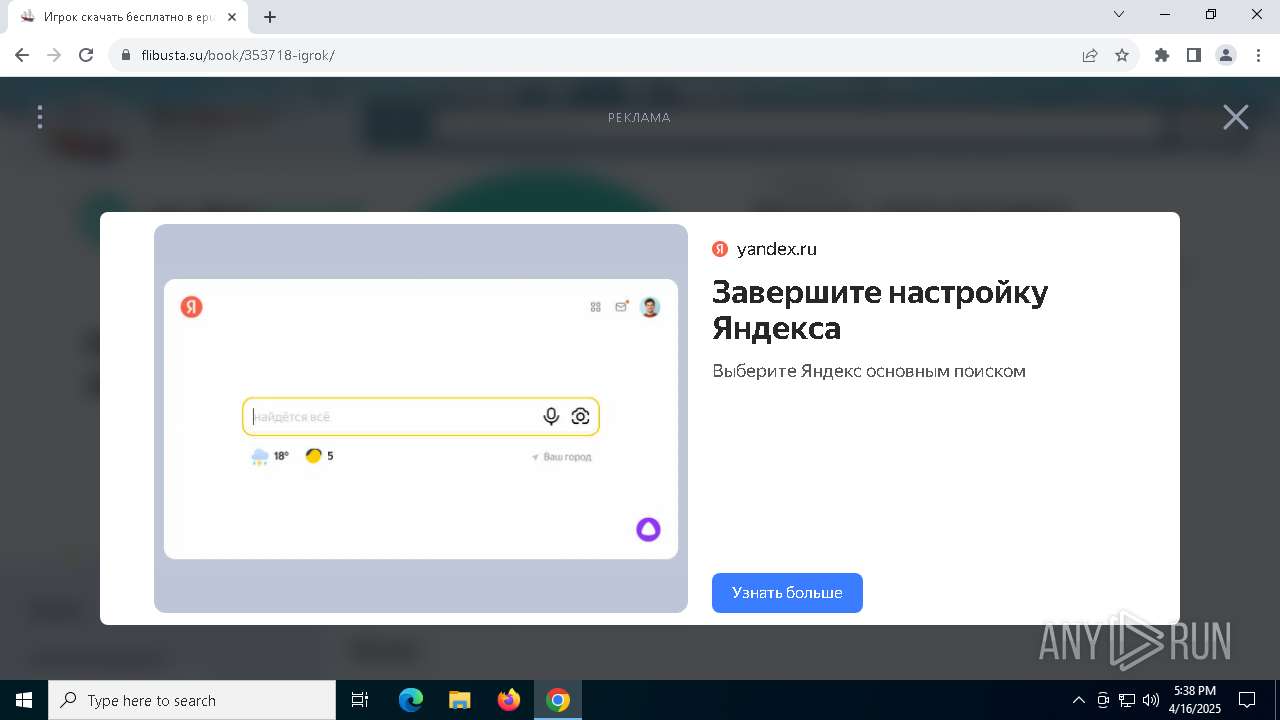Click "Ваш город" in the preview

click(561, 457)
